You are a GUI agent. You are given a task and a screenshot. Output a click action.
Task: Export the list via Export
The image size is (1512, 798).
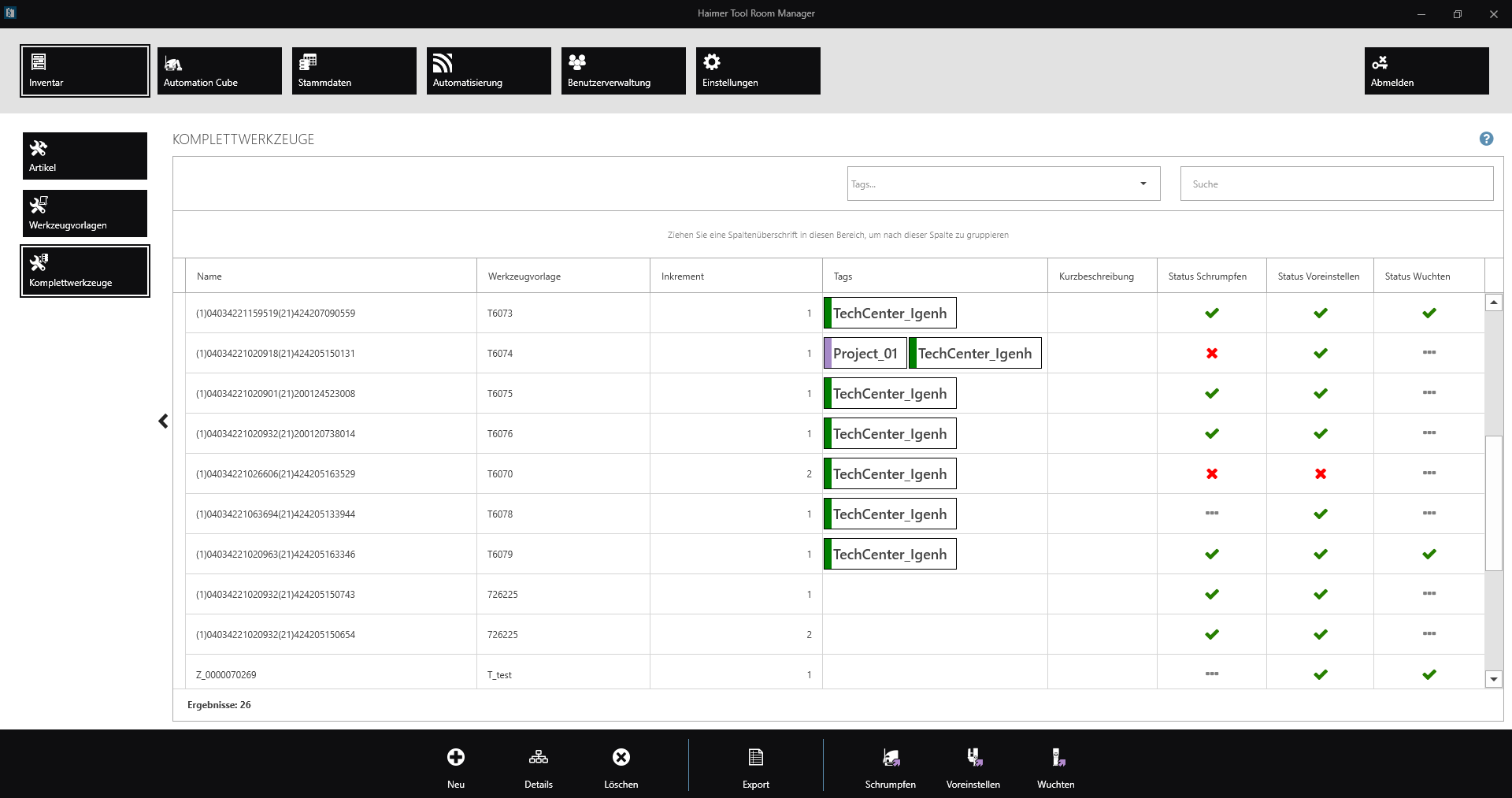(756, 768)
